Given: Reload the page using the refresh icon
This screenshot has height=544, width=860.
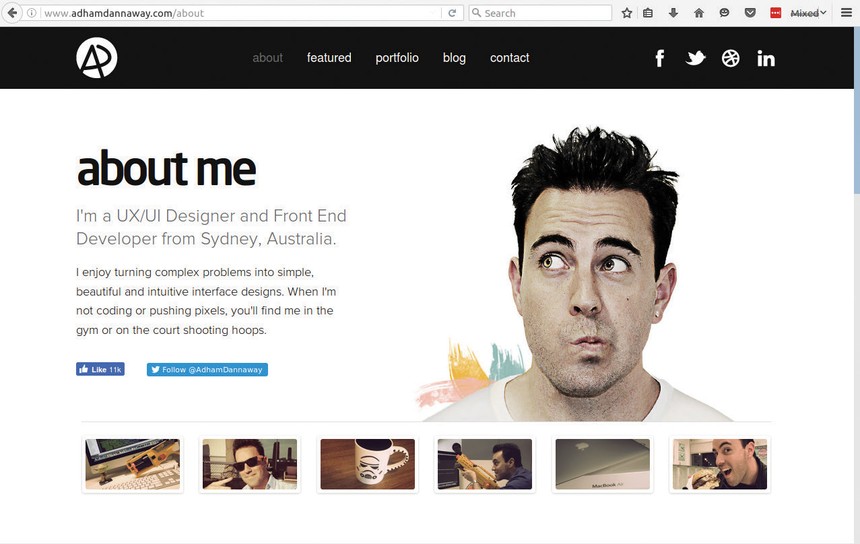Looking at the screenshot, I should point(452,13).
